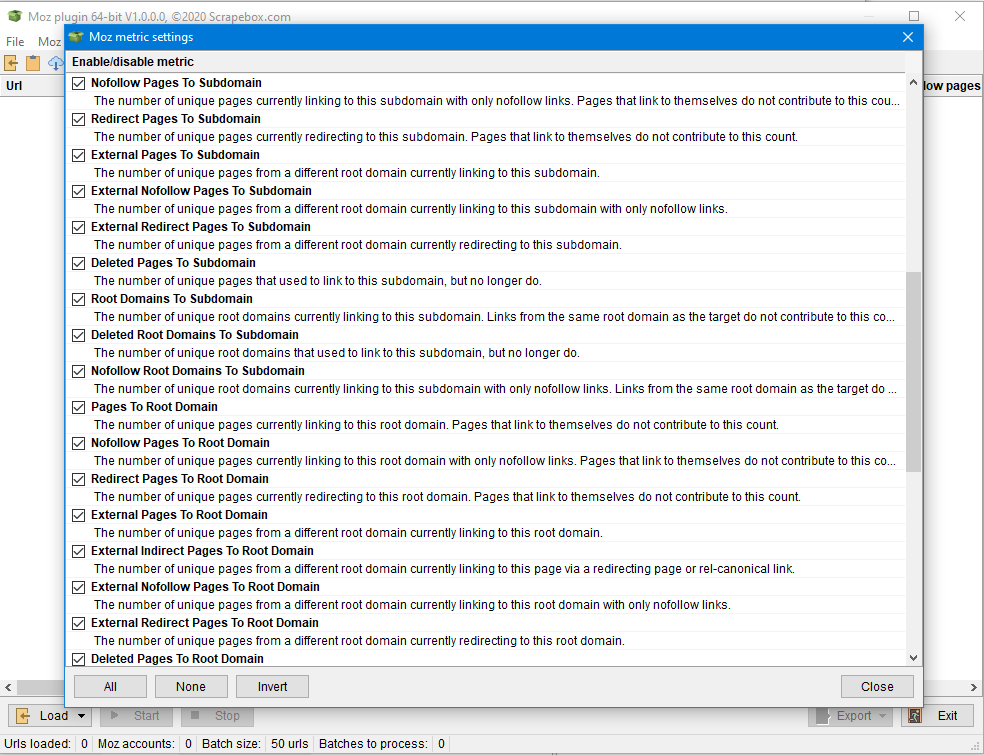Uncheck Deleted Pages To Subdomain
This screenshot has width=984, height=755.
tap(78, 263)
